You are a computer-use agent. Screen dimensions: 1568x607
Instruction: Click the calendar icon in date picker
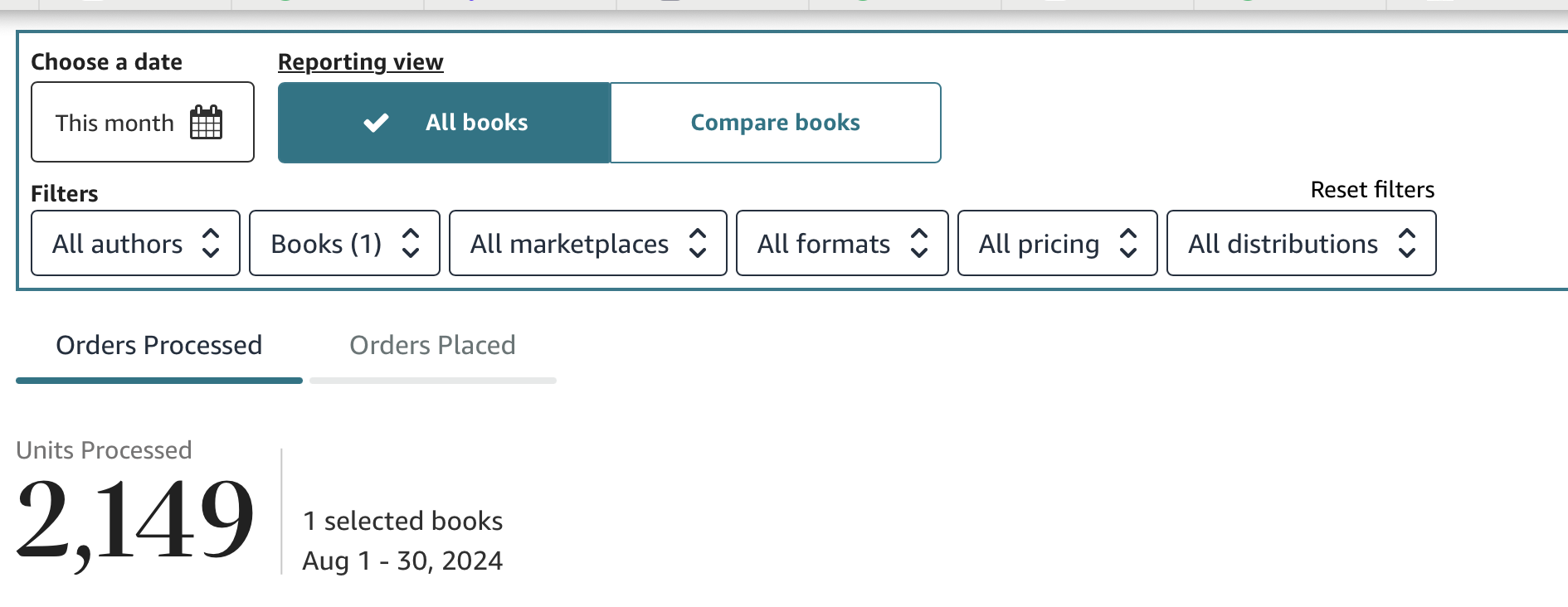[206, 123]
